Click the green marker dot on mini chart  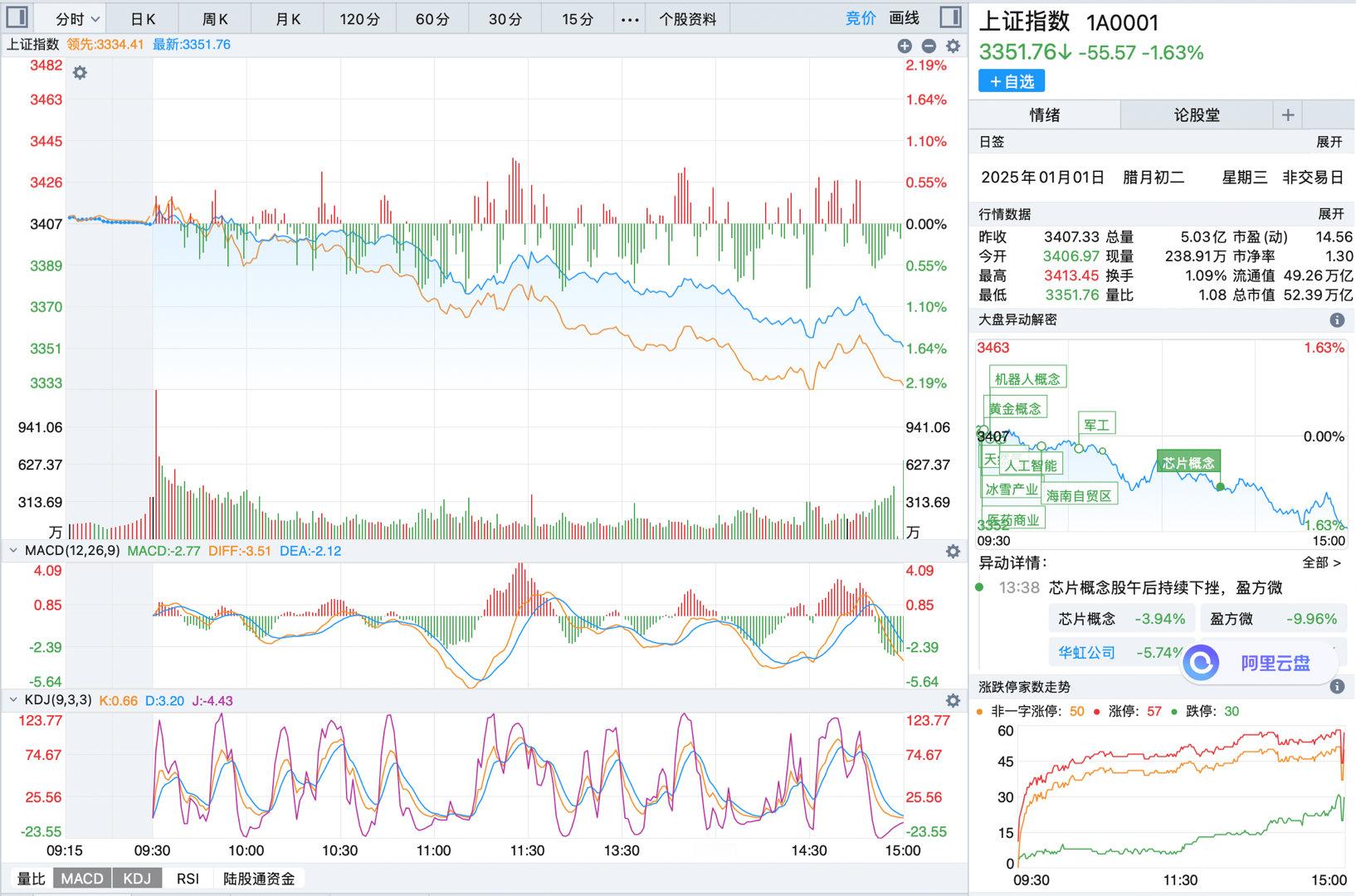tap(1220, 487)
